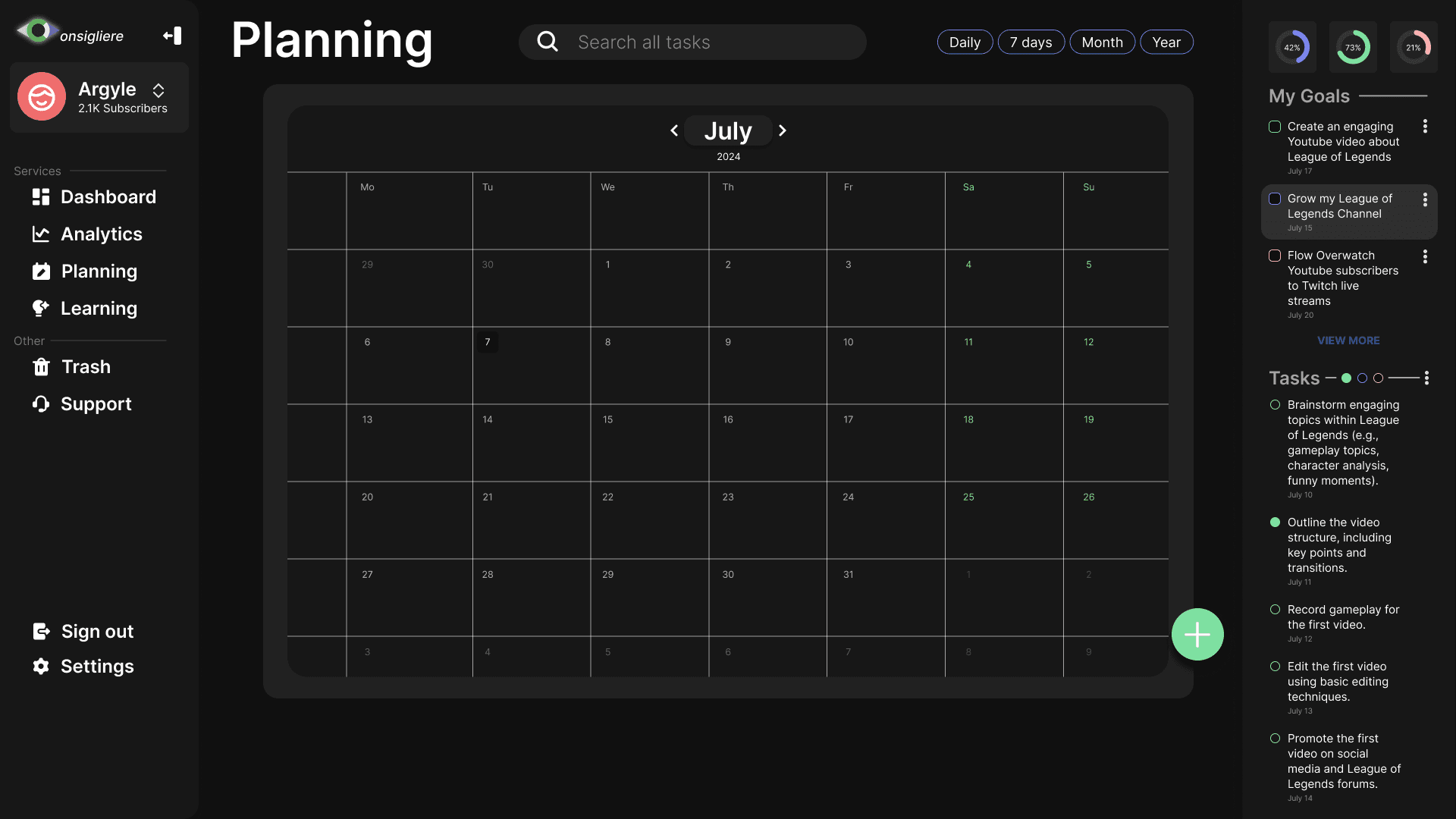Open options menu for the first goal
The image size is (1456, 819).
[x=1425, y=127]
